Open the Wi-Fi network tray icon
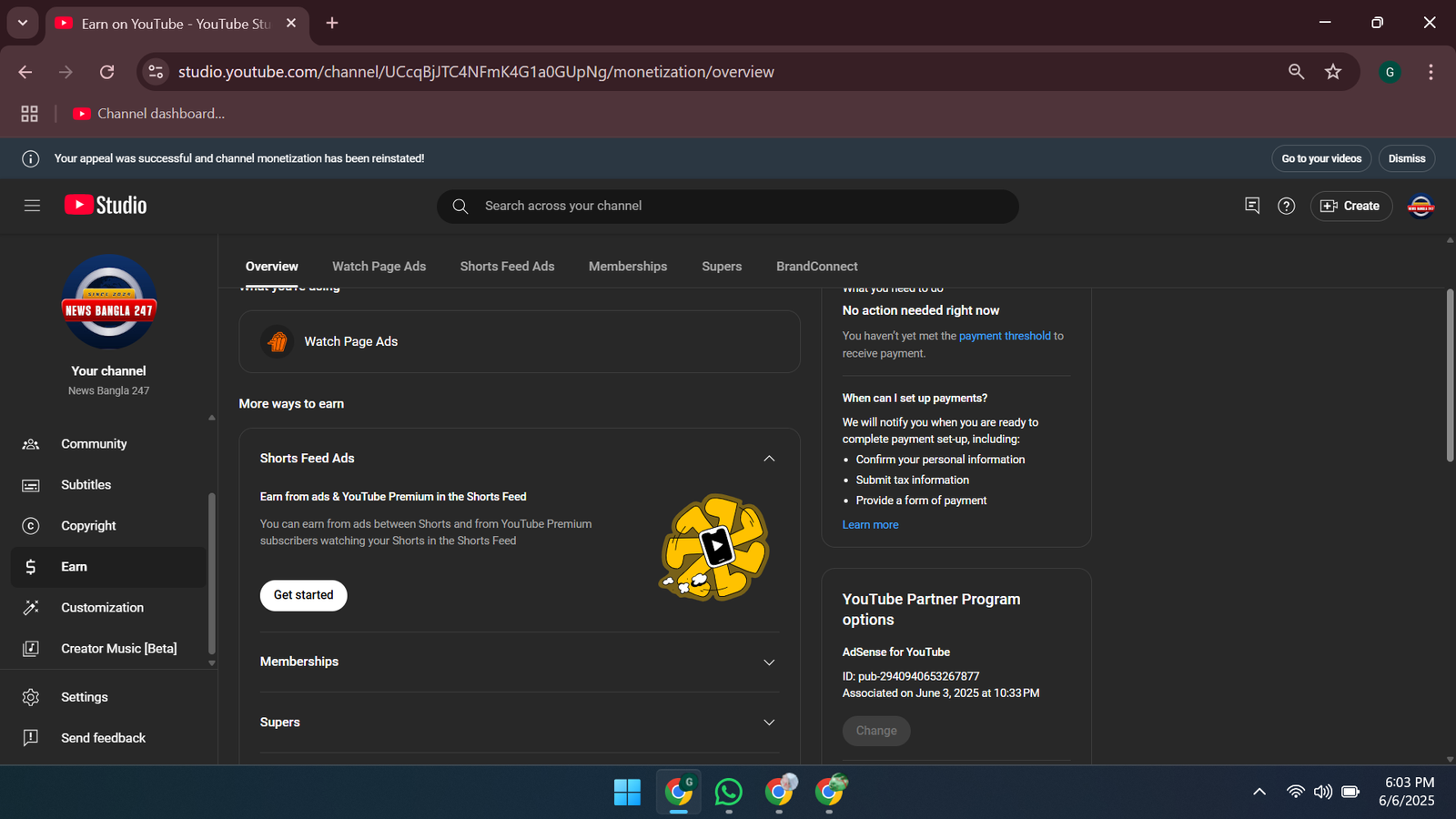 (1296, 792)
